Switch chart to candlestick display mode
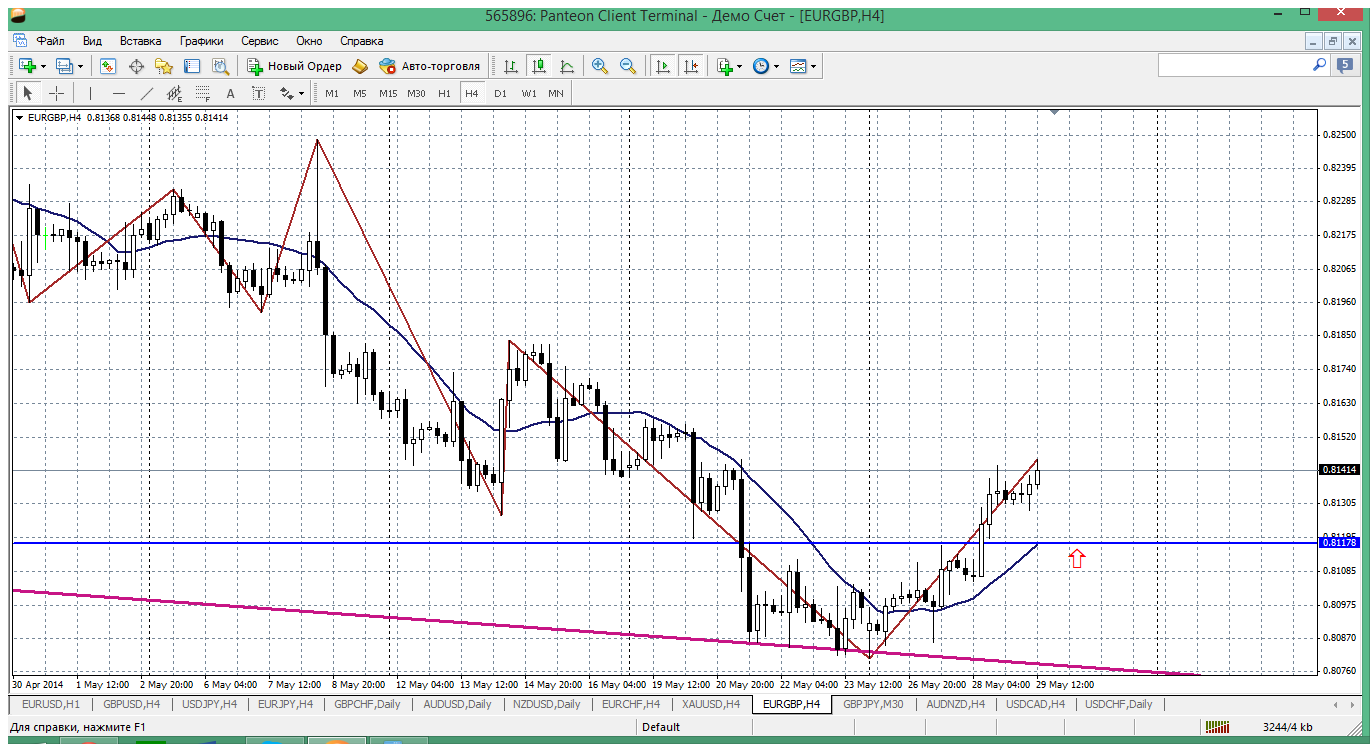 click(539, 66)
